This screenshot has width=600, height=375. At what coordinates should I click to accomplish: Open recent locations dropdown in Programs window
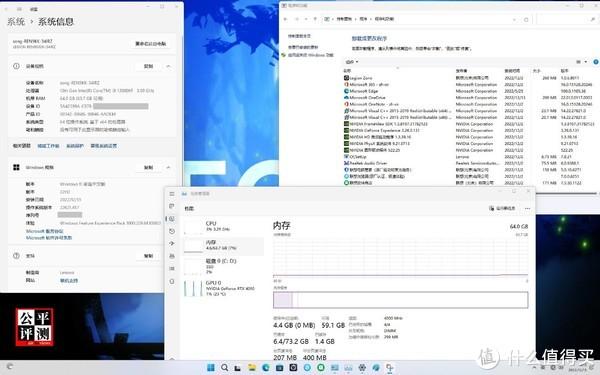click(306, 19)
